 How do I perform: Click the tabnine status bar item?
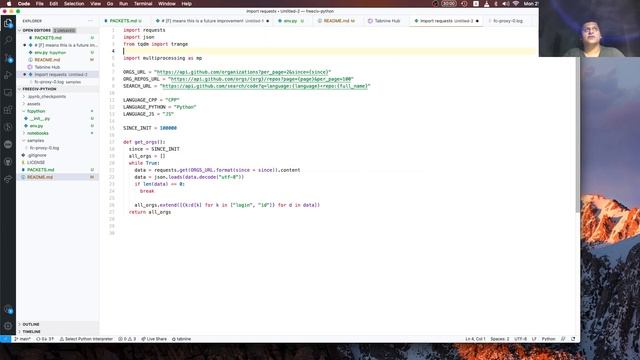(x=182, y=339)
